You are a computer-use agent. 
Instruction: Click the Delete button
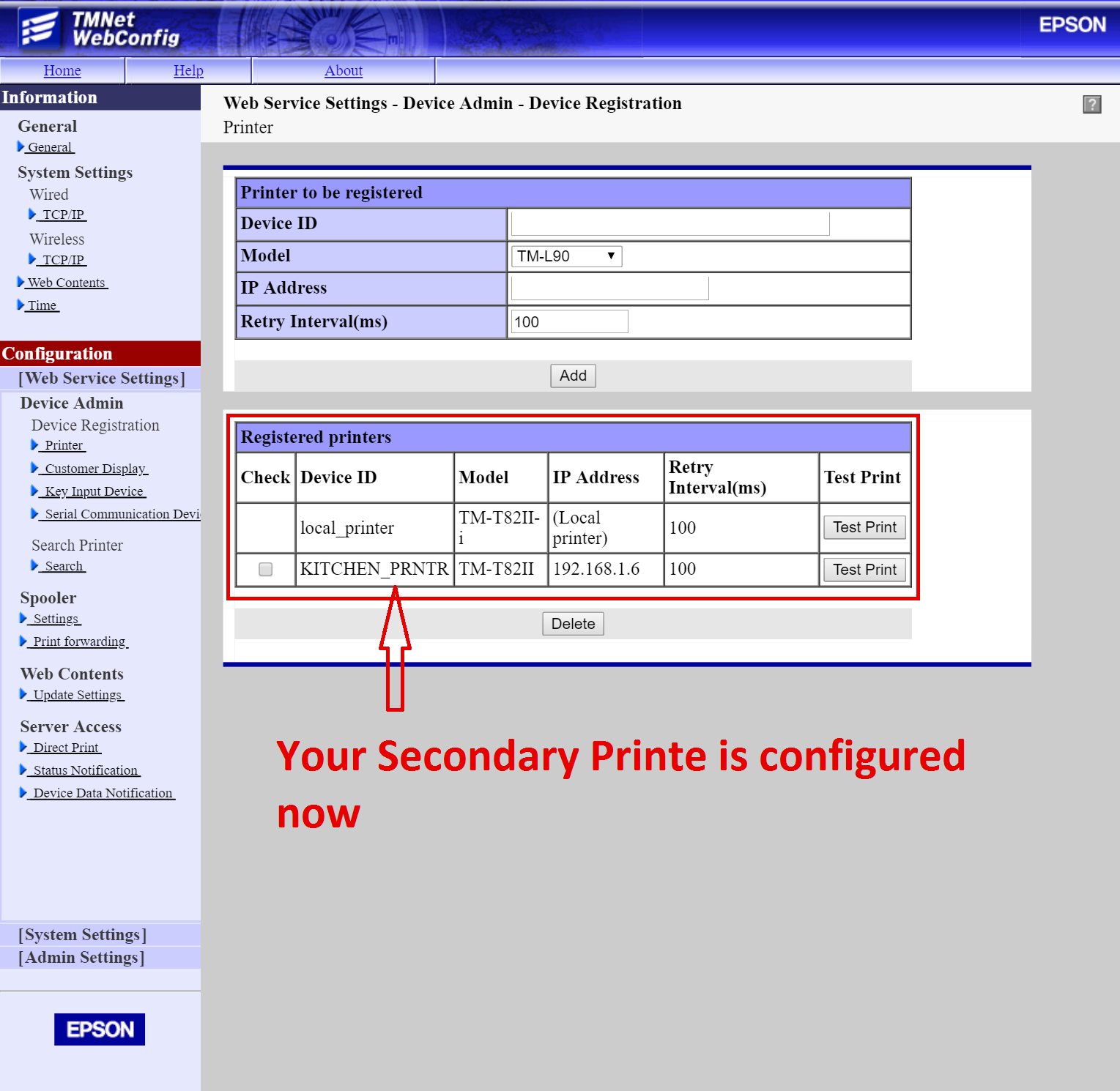tap(573, 624)
